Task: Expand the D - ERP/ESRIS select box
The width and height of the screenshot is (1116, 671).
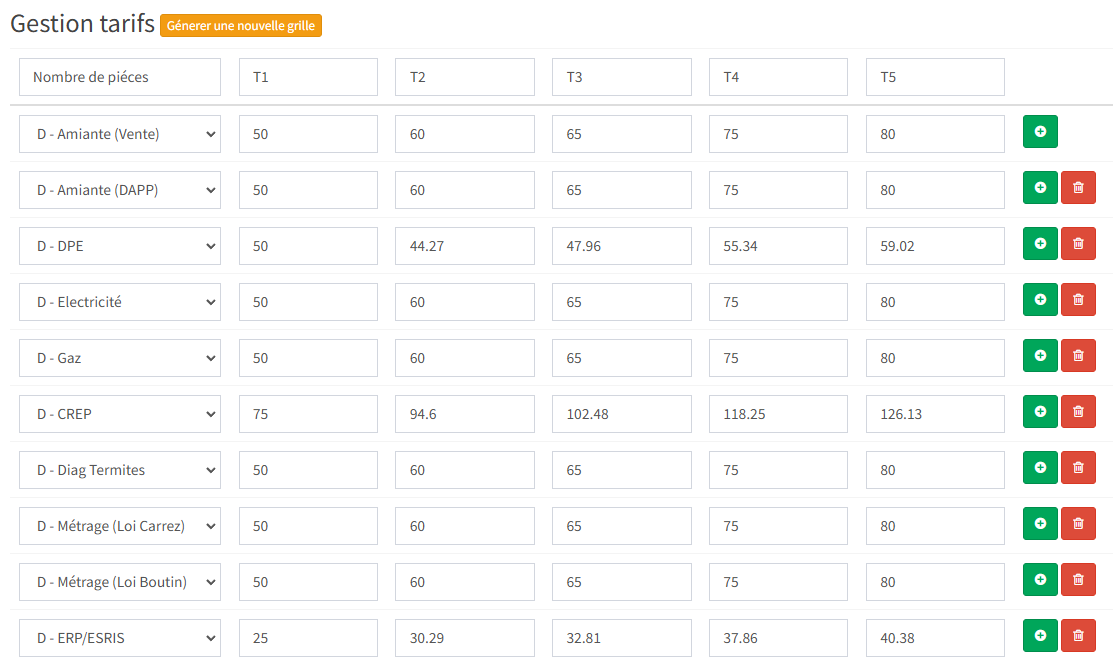Action: coord(120,638)
